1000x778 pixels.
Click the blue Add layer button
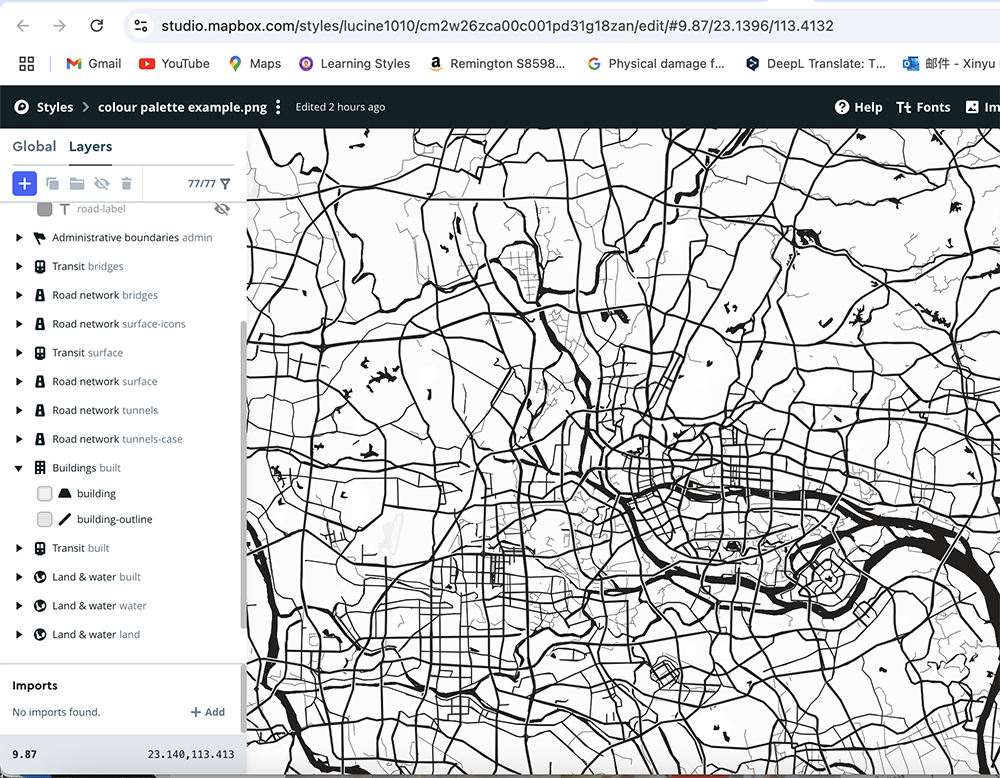pos(24,183)
